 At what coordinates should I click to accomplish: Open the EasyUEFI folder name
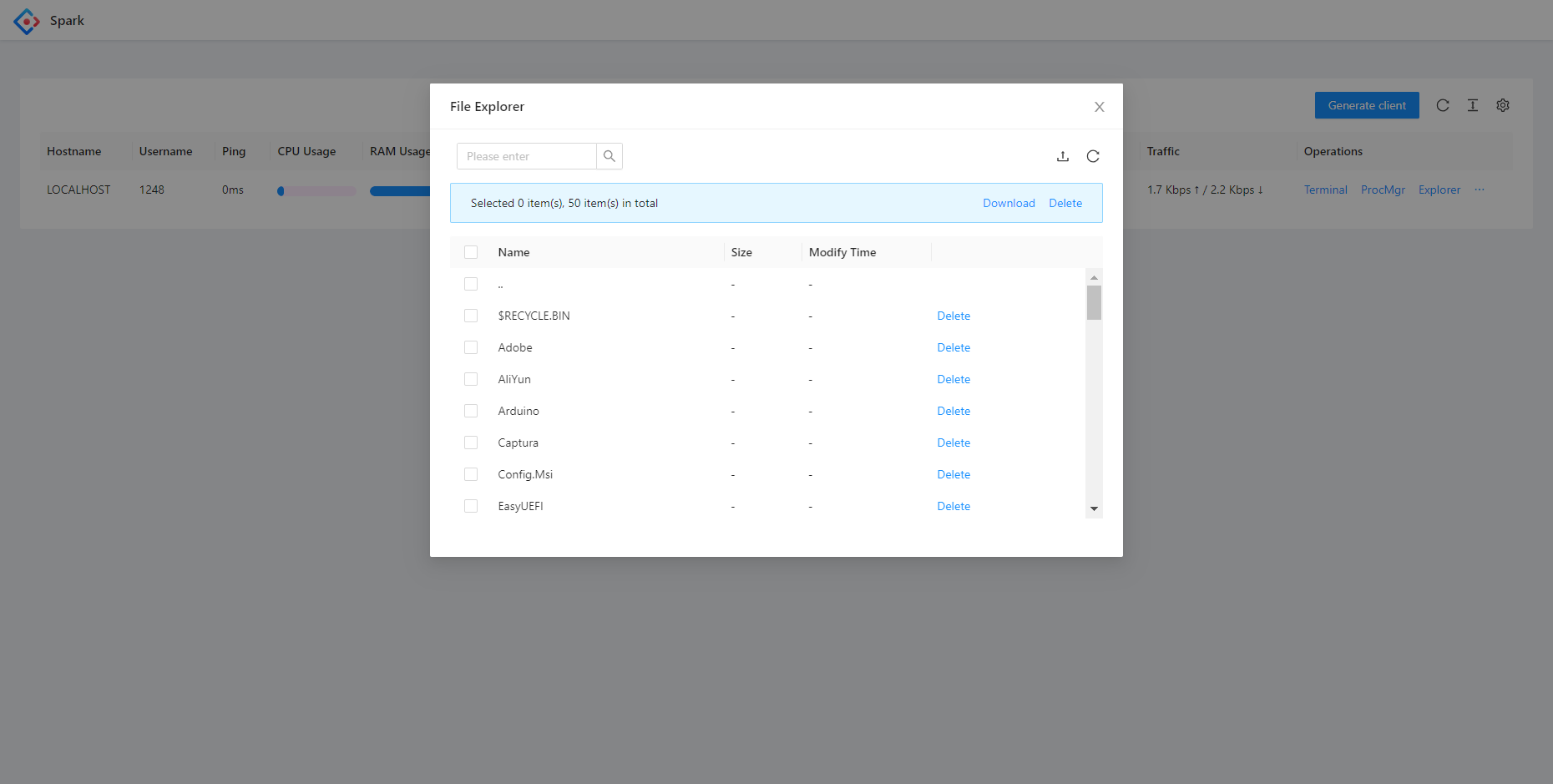click(520, 506)
